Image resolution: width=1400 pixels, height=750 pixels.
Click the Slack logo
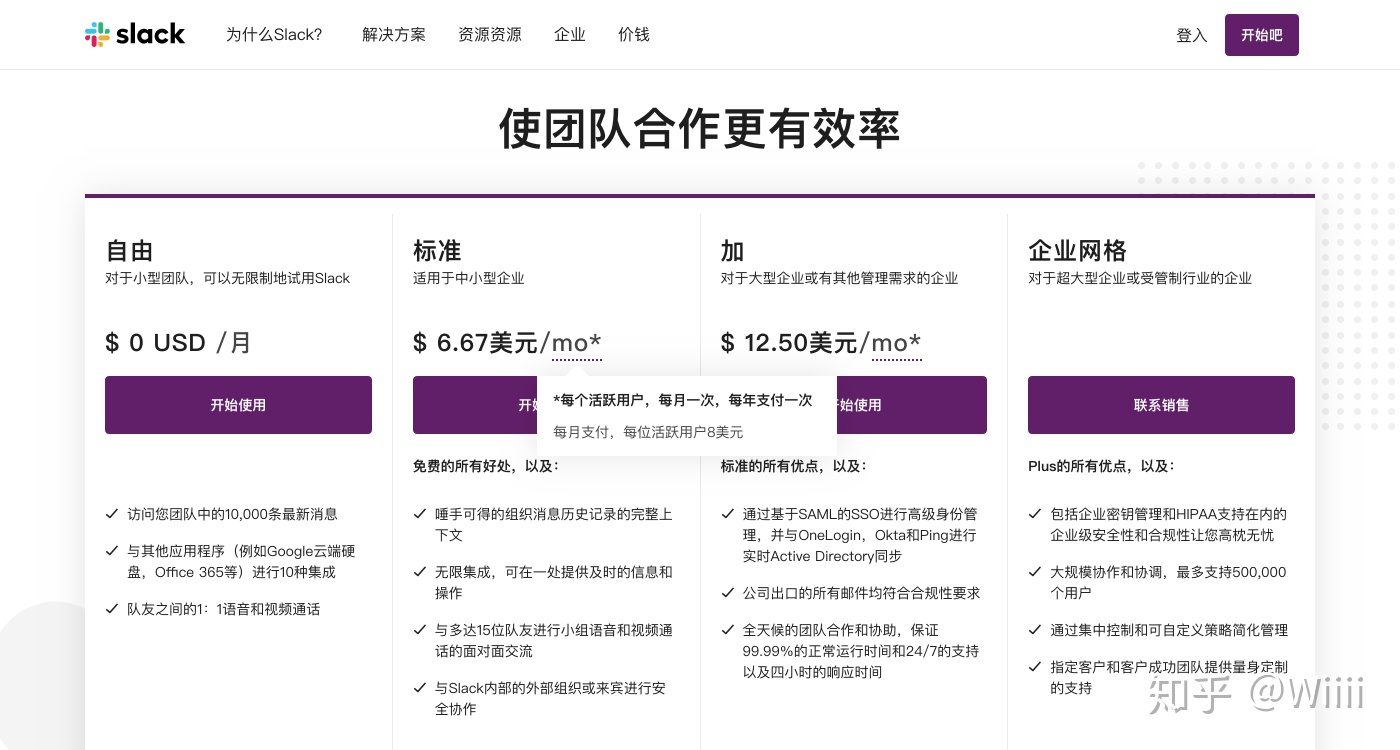click(135, 34)
